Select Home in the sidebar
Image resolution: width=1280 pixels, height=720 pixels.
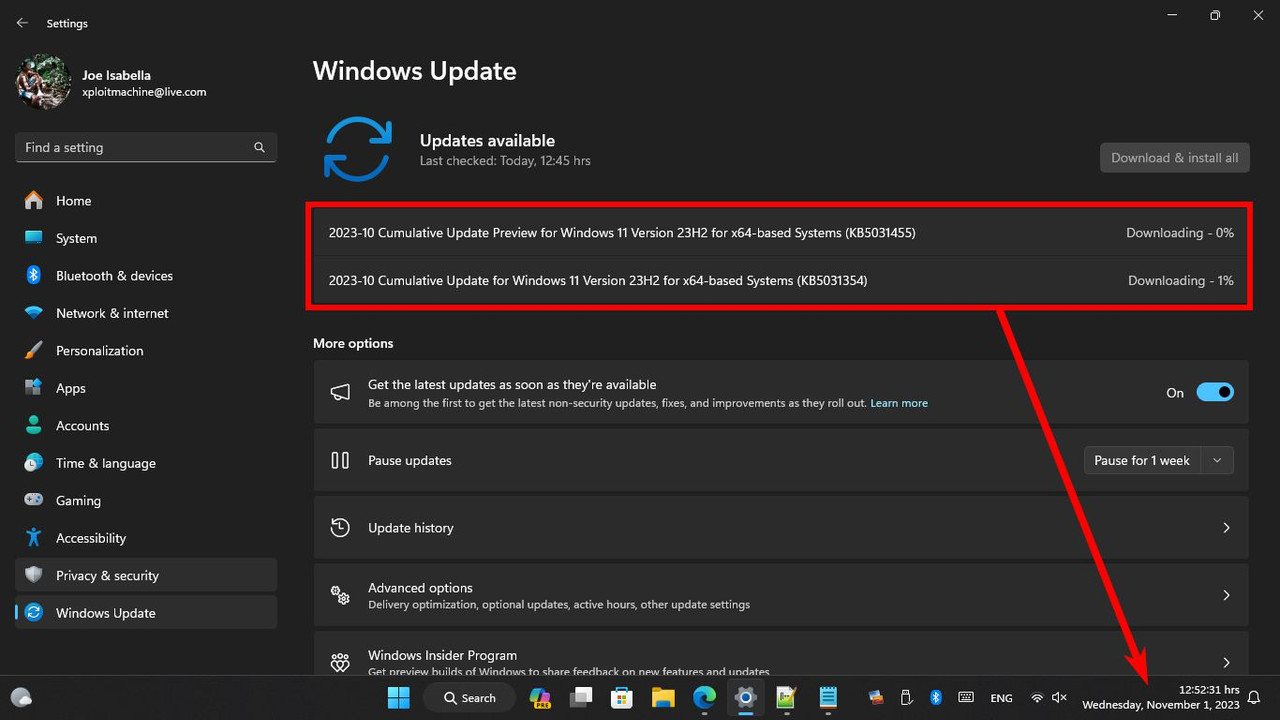pyautogui.click(x=146, y=200)
